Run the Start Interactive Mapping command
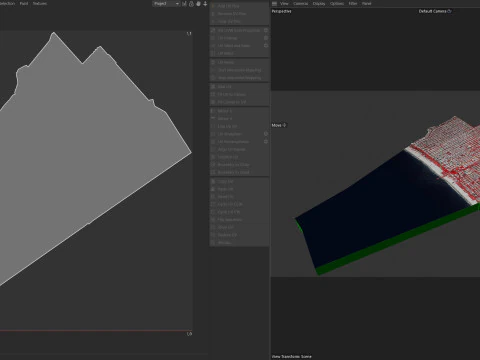 (239, 70)
